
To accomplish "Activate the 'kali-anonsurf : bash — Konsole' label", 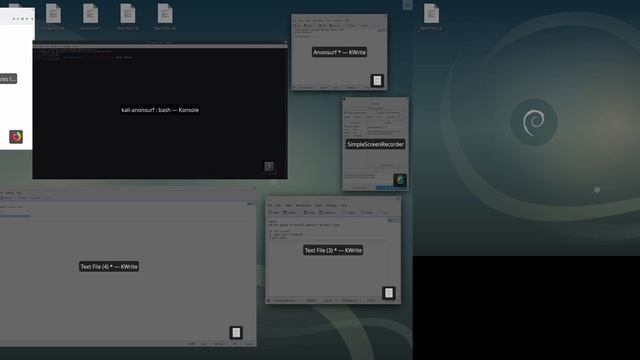I will [160, 110].
